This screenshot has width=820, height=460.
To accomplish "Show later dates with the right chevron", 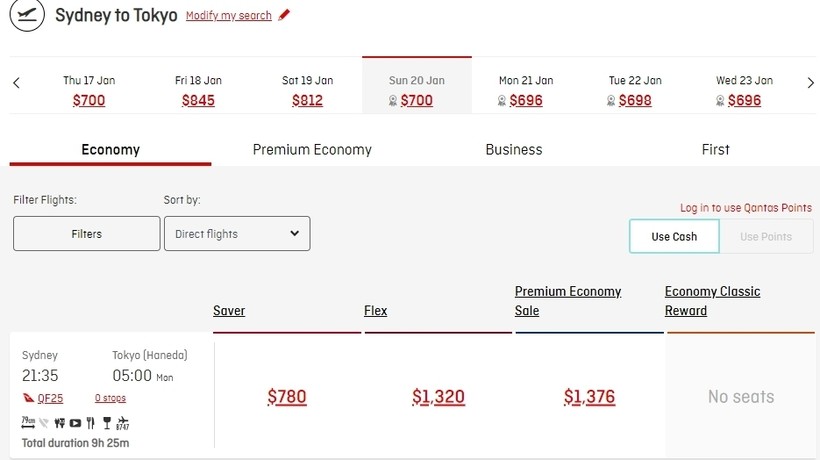I will [810, 83].
